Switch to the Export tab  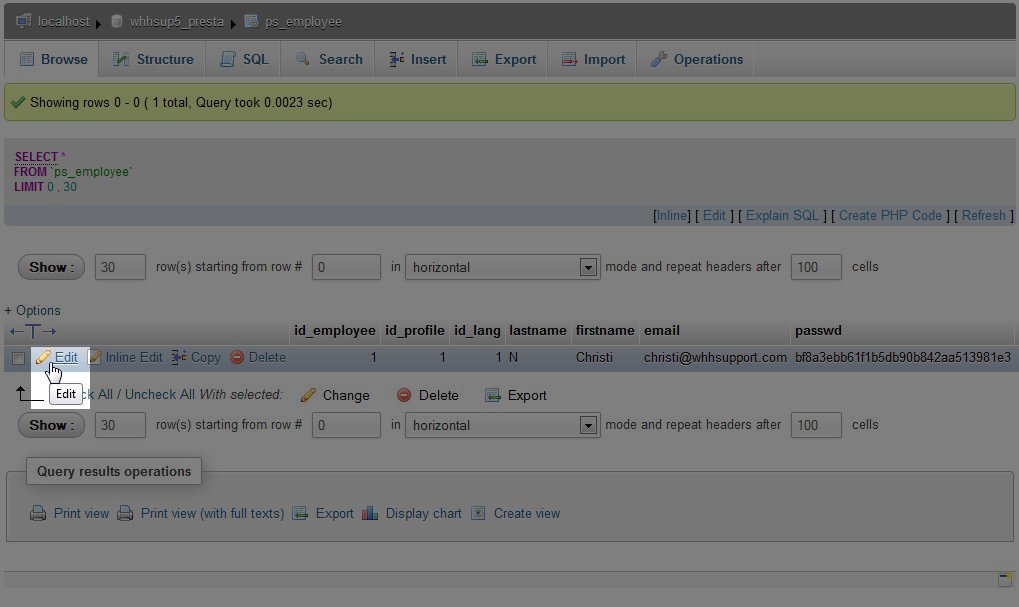coord(504,59)
